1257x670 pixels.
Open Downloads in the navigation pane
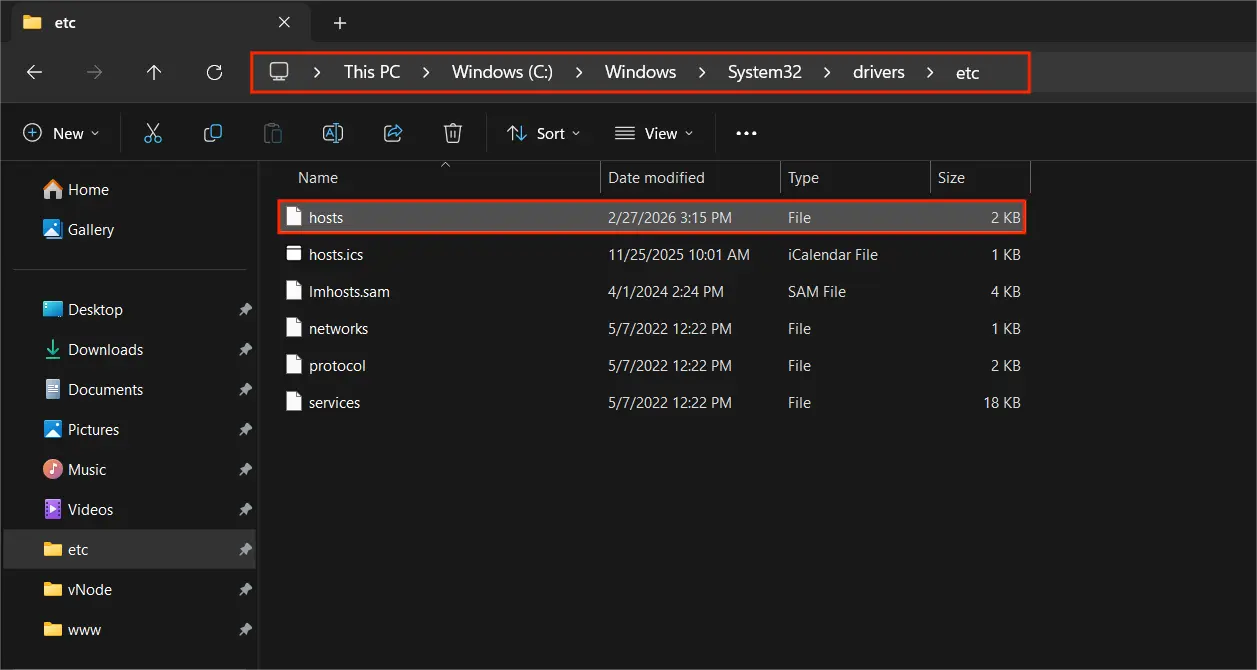coord(105,350)
